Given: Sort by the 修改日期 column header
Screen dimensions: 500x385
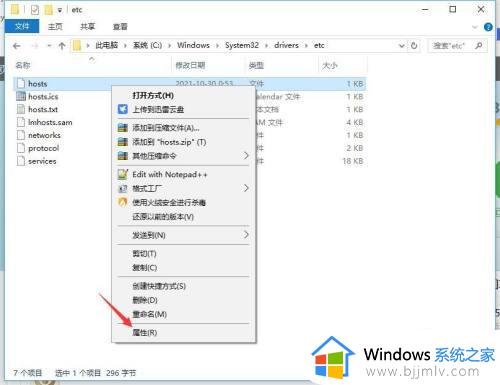Looking at the screenshot, I should (x=190, y=65).
